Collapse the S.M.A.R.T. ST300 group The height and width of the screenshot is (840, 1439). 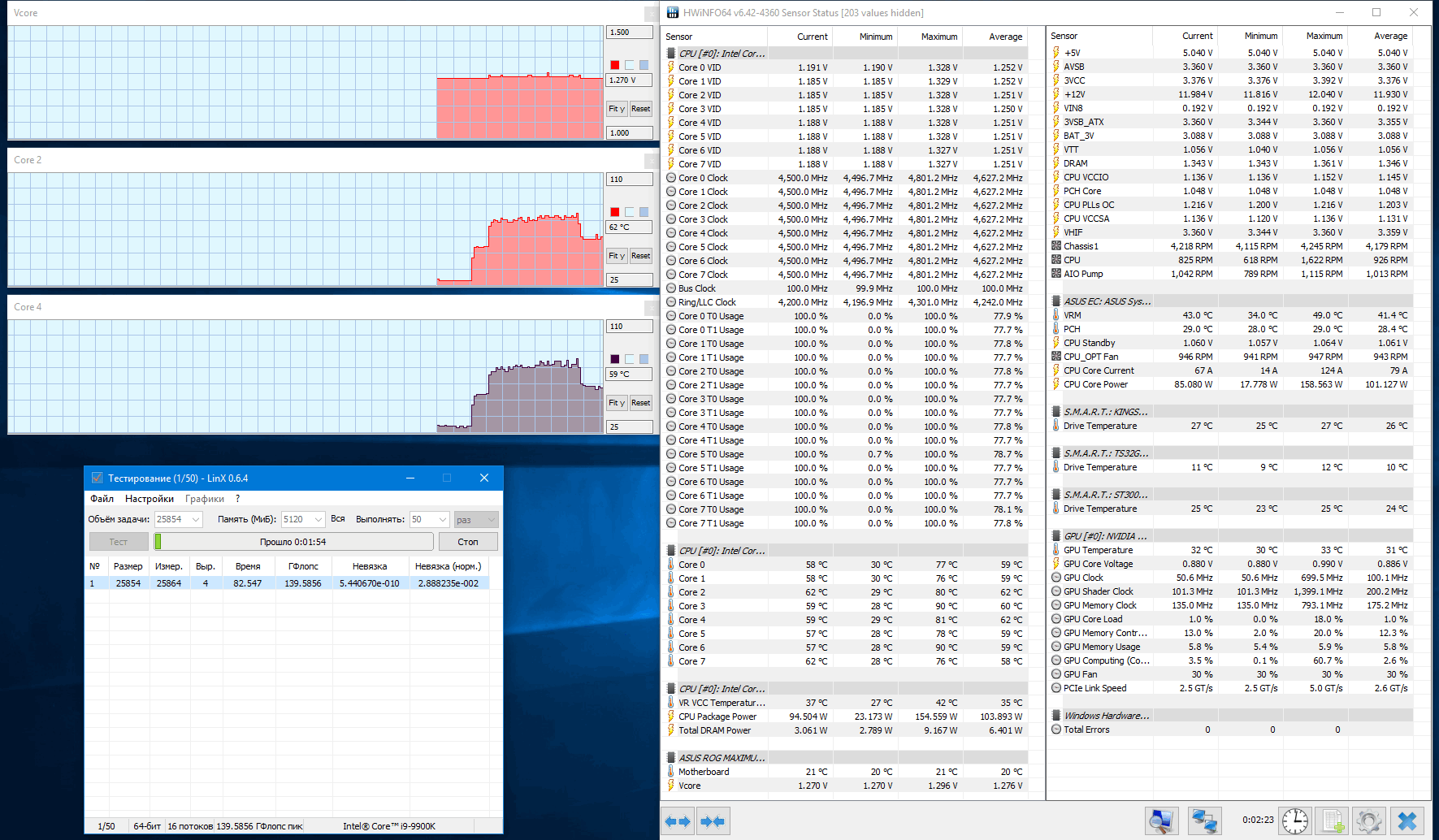(x=1056, y=495)
